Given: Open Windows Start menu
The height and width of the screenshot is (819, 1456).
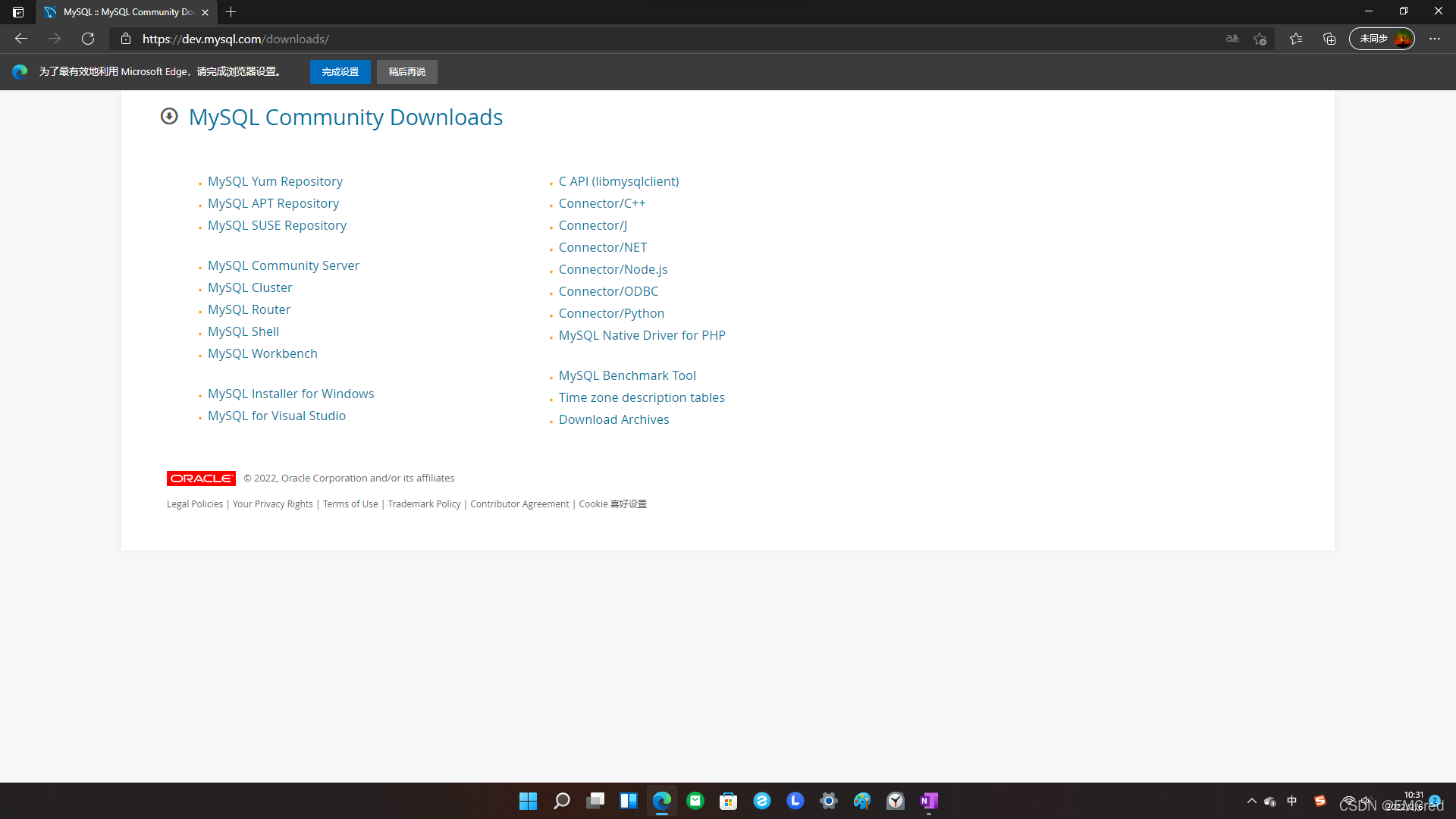Looking at the screenshot, I should click(x=528, y=801).
